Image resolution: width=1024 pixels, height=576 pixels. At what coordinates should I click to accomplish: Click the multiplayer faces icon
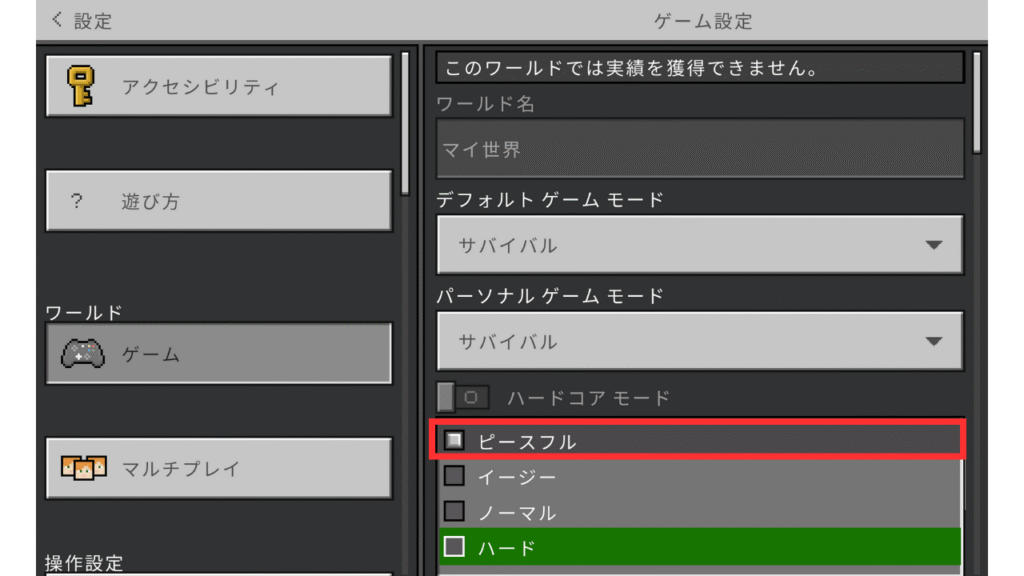coord(84,468)
